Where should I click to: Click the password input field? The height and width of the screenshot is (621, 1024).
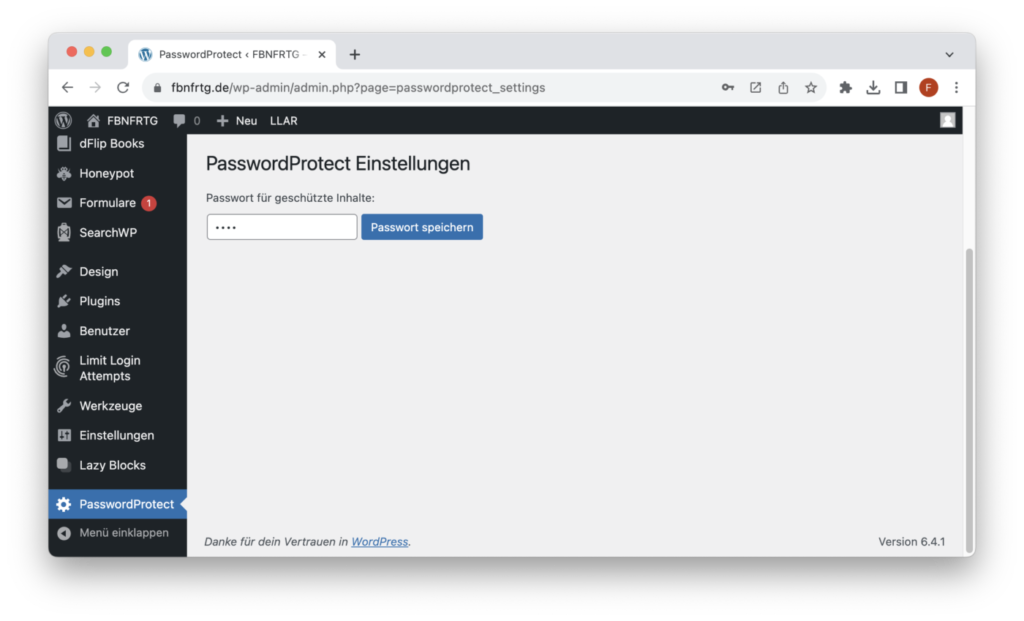pyautogui.click(x=282, y=227)
